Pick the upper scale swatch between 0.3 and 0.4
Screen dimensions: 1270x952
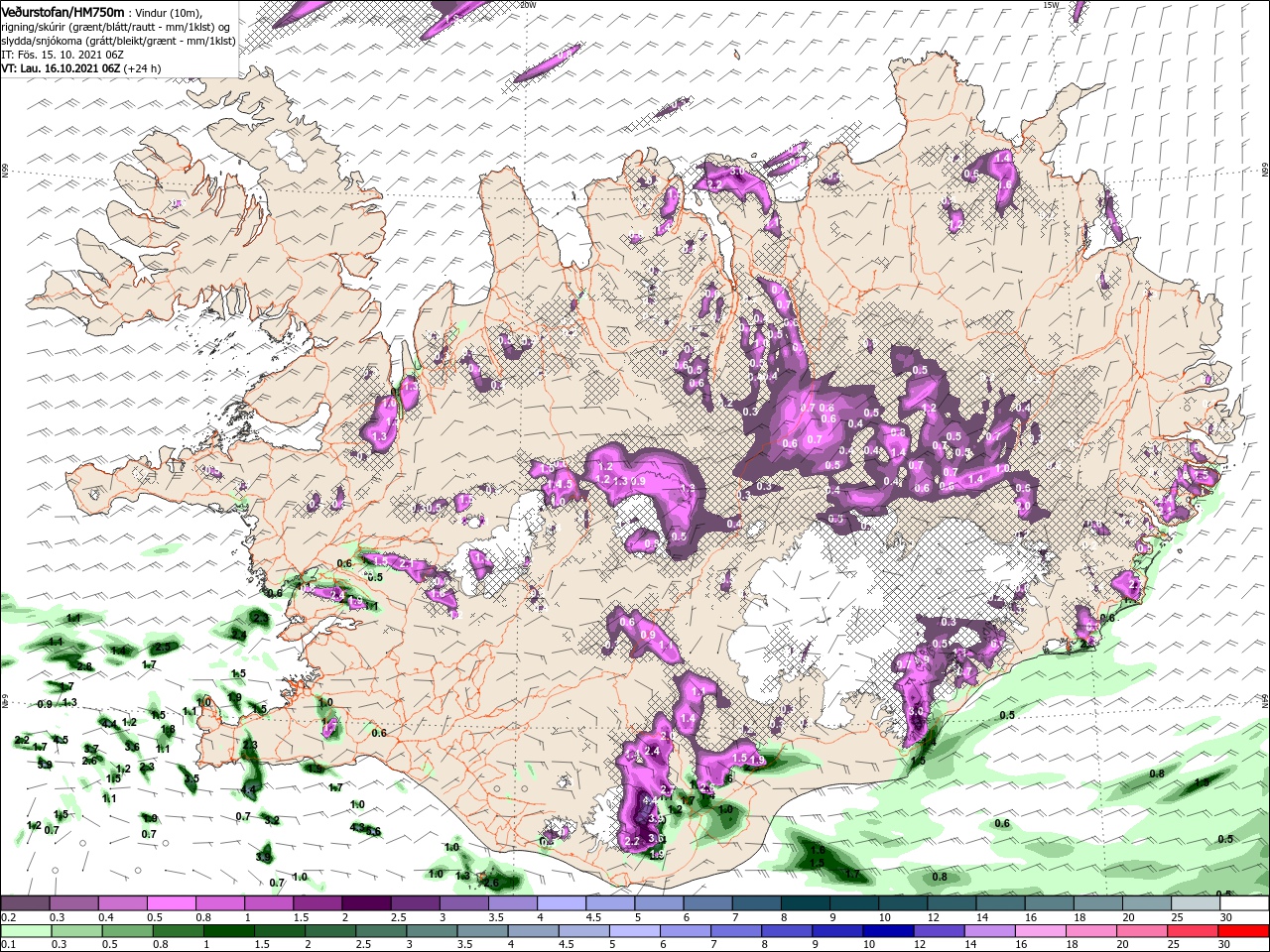click(x=73, y=902)
